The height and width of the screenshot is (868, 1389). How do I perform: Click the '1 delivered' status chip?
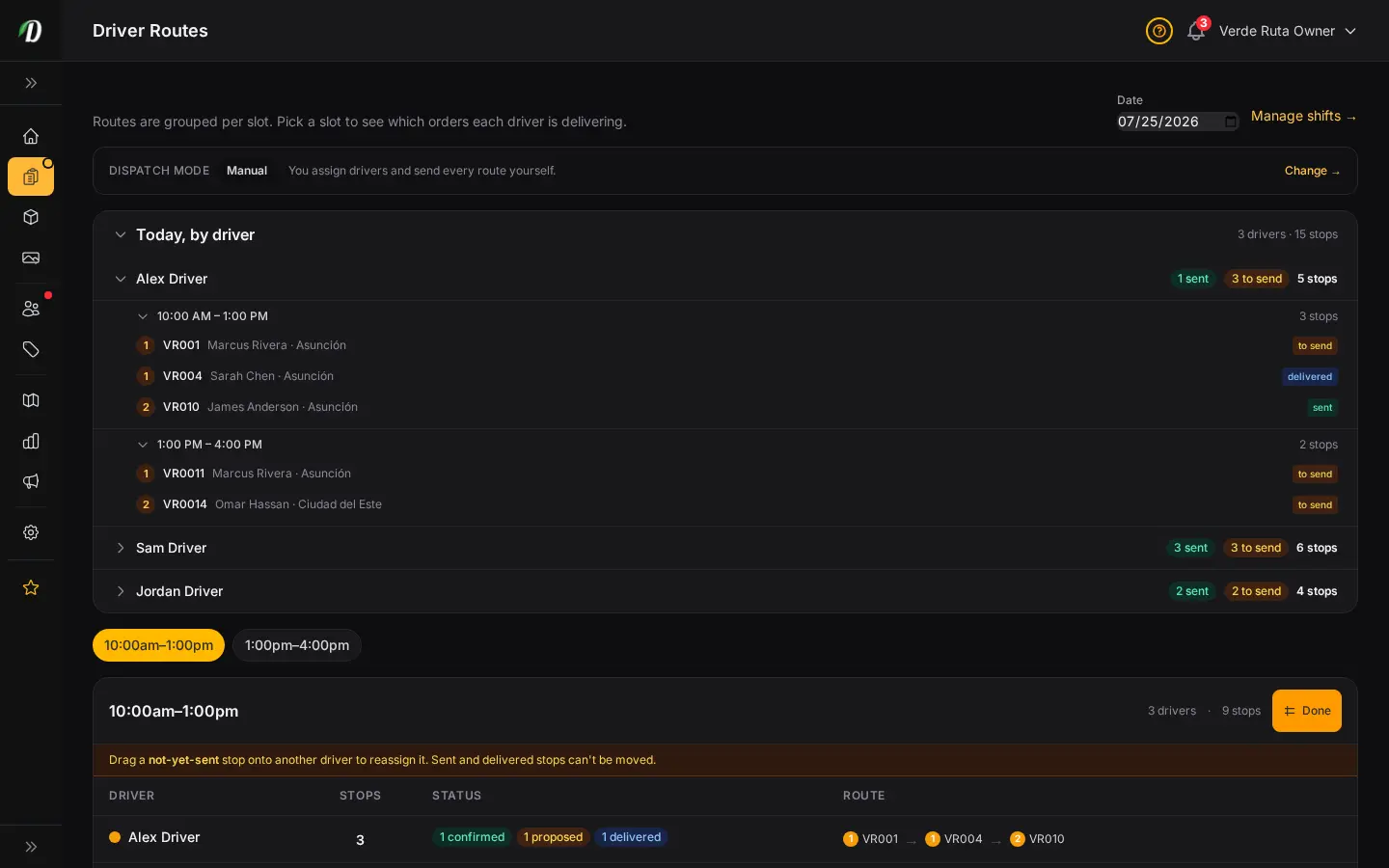tap(631, 837)
